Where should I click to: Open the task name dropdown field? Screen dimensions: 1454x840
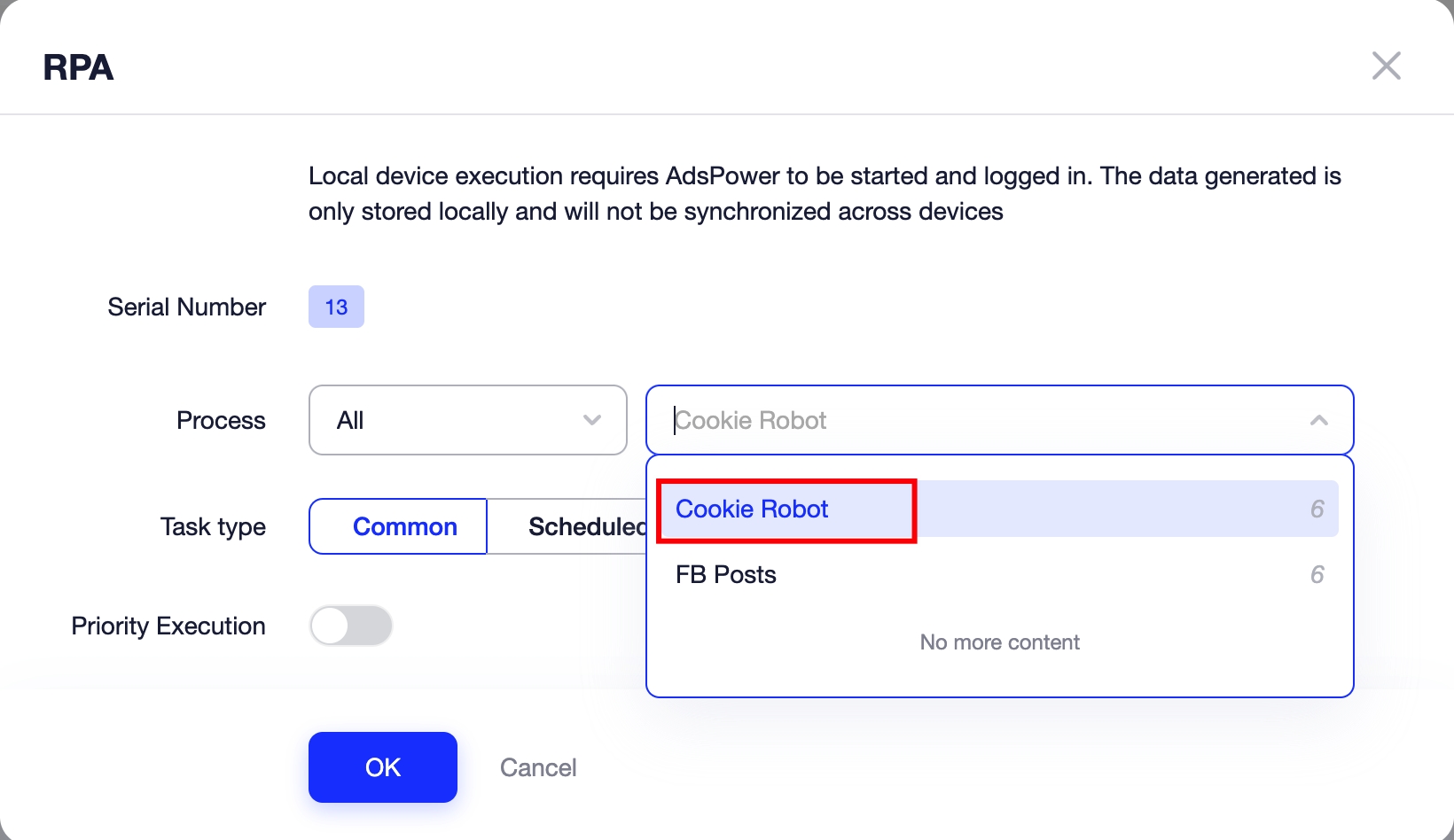point(975,420)
